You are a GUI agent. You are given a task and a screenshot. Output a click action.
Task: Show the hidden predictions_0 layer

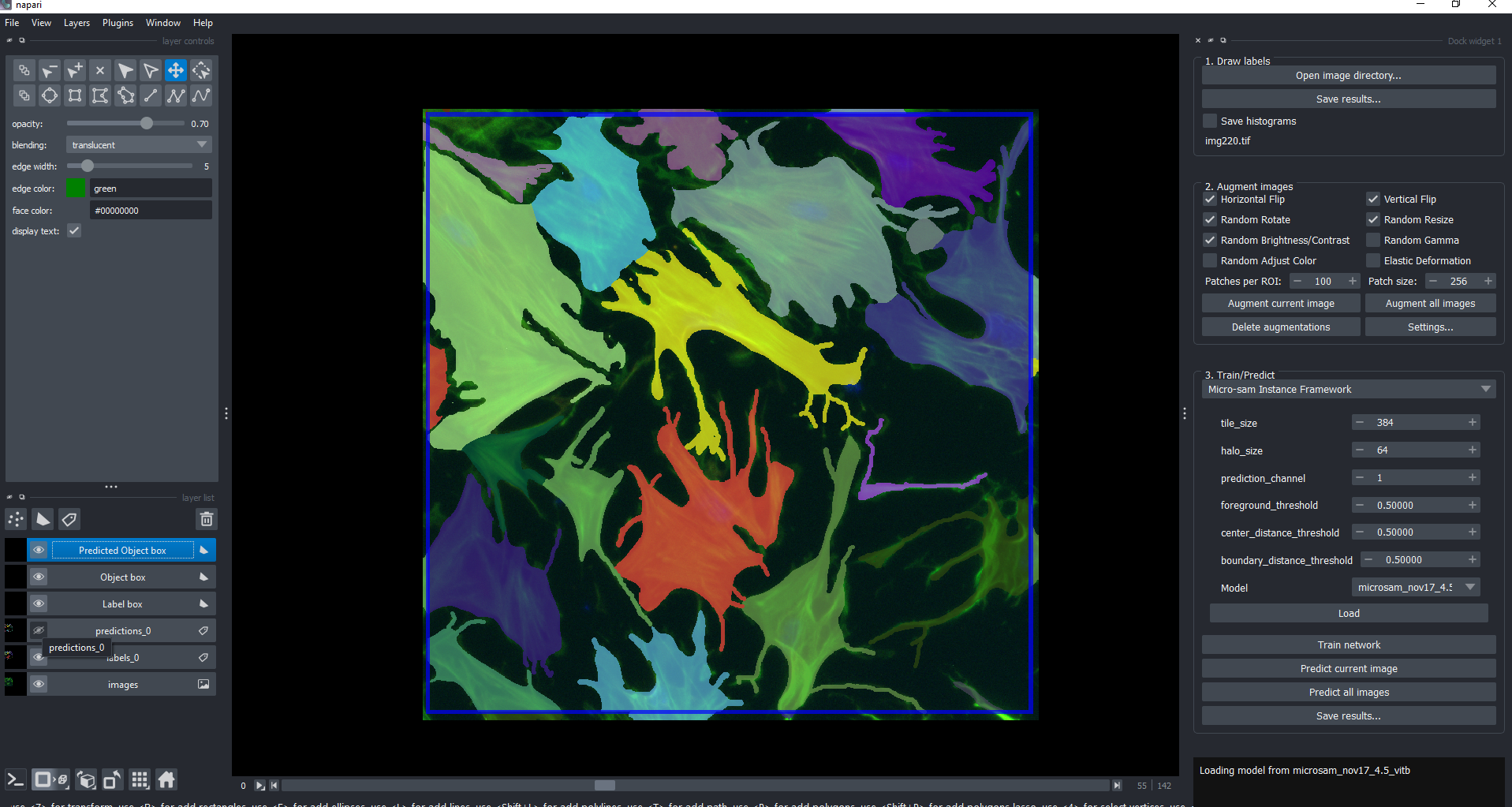pyautogui.click(x=39, y=630)
